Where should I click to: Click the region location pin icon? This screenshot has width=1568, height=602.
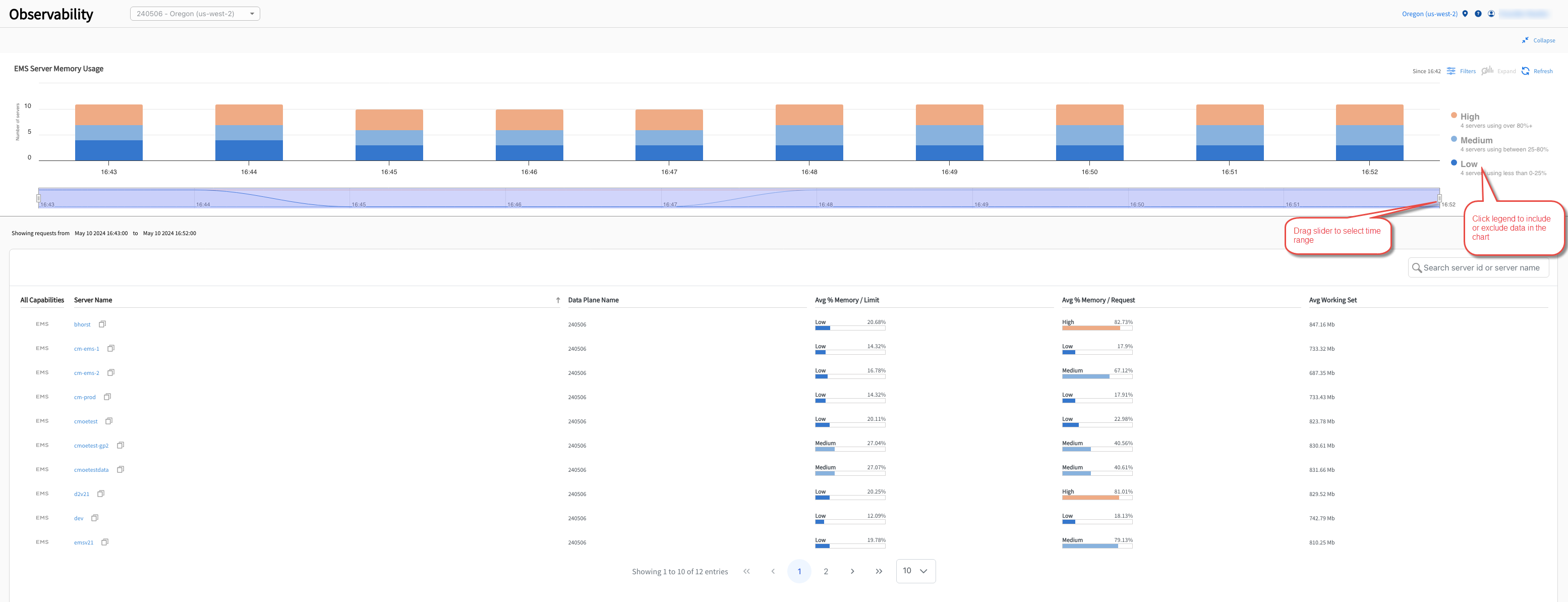tap(1465, 14)
